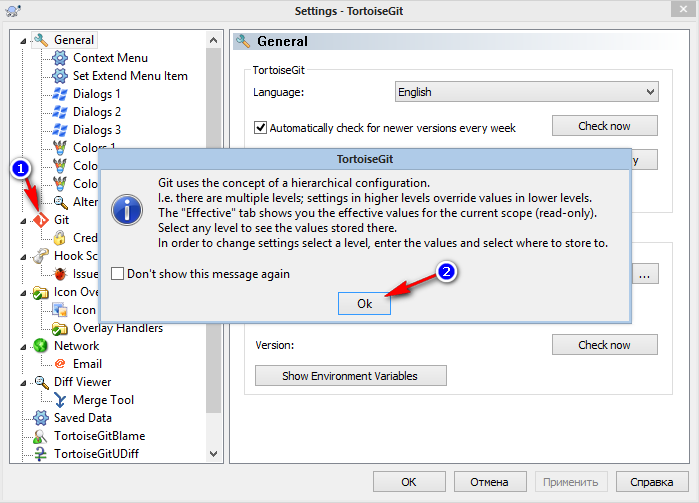Click the Saved Data gear icon
Image resolution: width=699 pixels, height=503 pixels.
coord(41,418)
